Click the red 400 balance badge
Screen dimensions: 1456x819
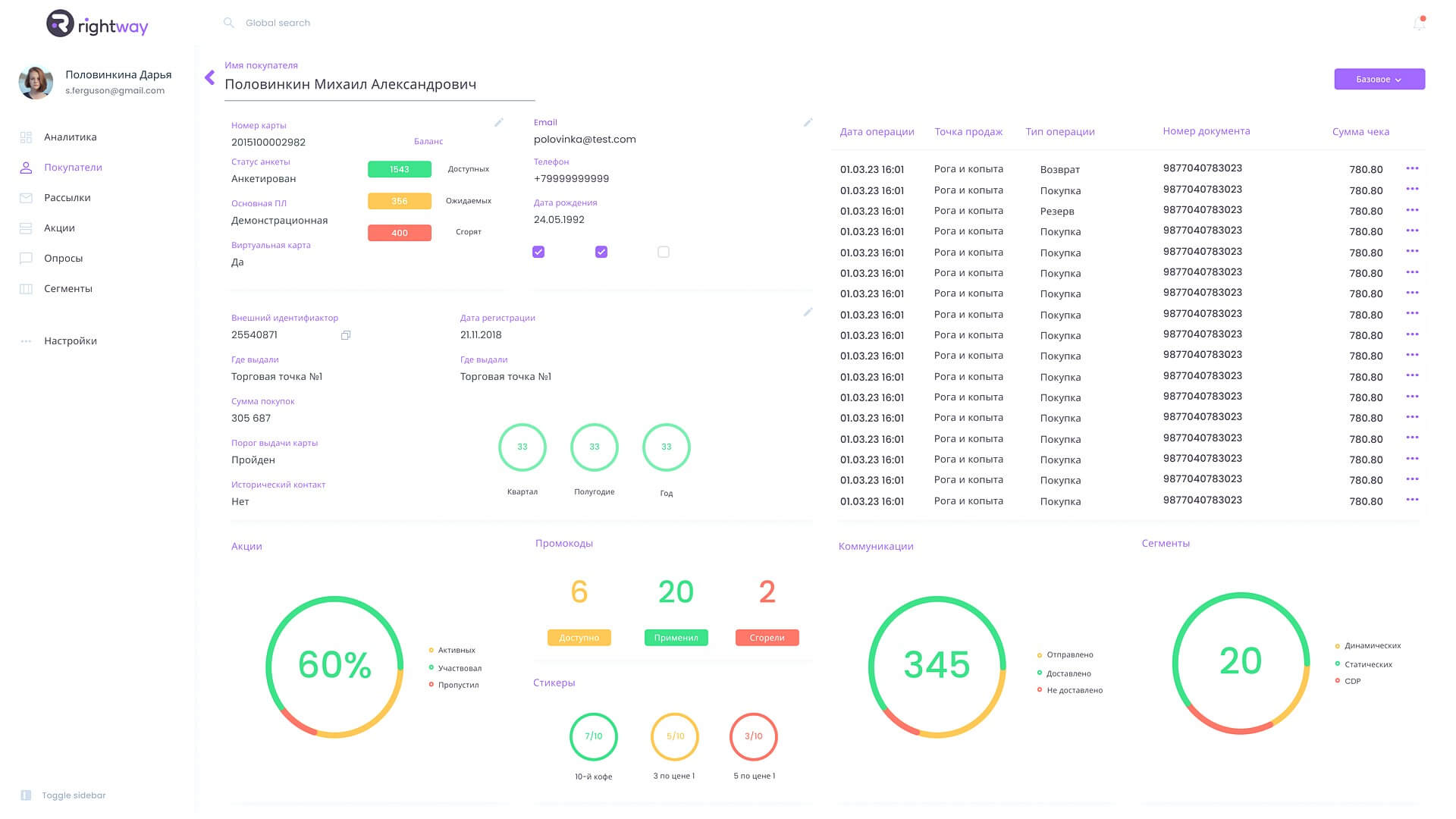[x=400, y=233]
